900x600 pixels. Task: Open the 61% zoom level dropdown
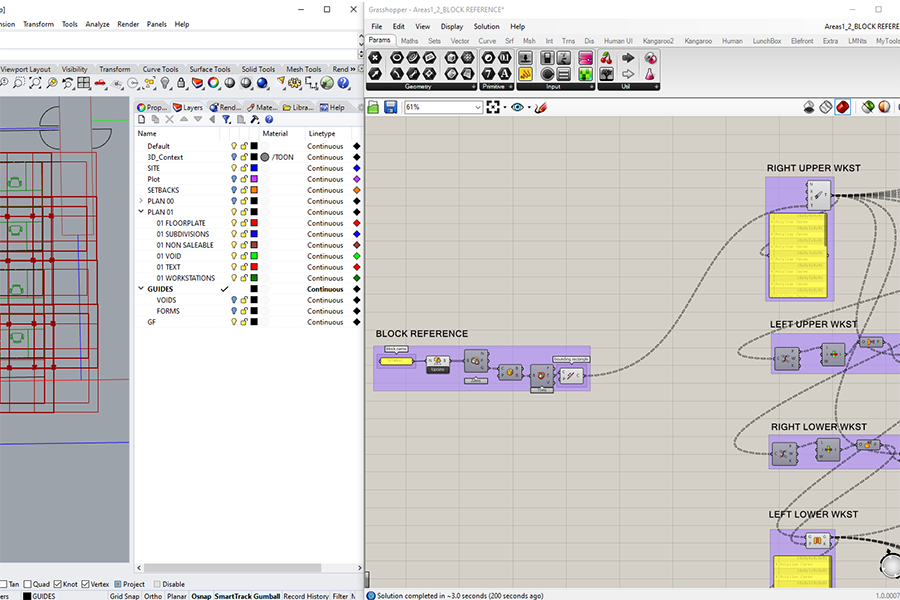[477, 107]
